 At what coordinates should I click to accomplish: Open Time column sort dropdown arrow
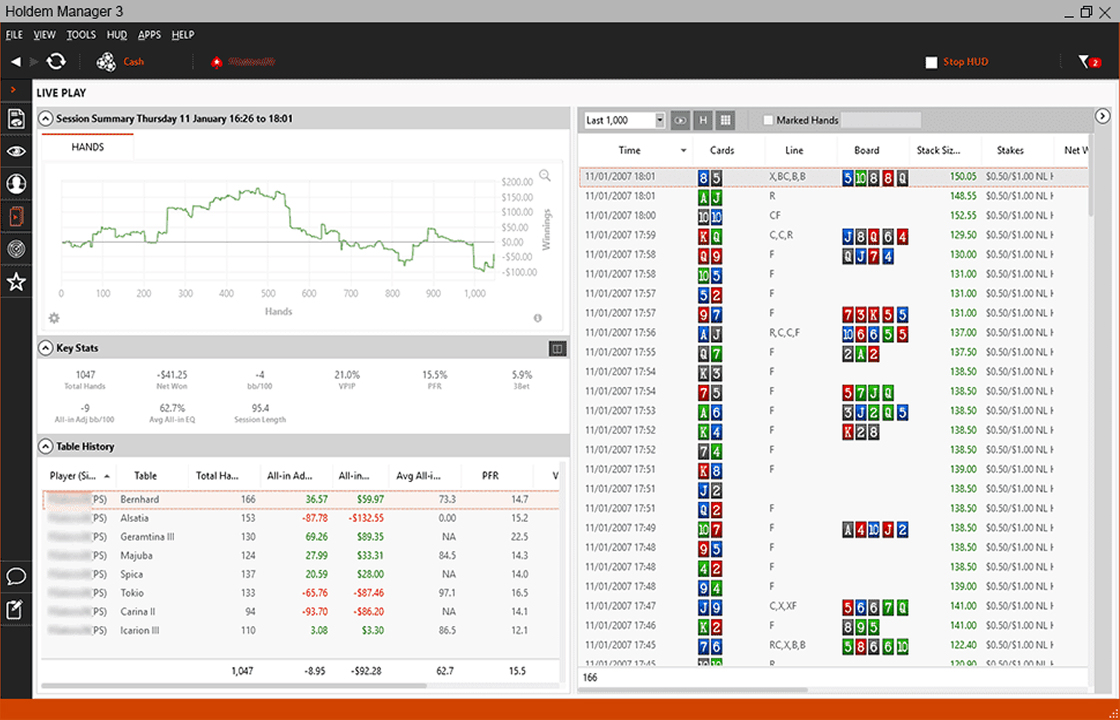(x=684, y=151)
